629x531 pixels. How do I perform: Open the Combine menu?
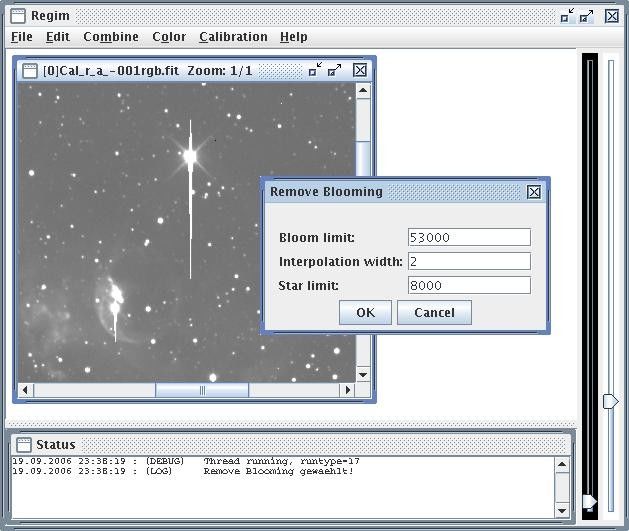click(x=111, y=37)
